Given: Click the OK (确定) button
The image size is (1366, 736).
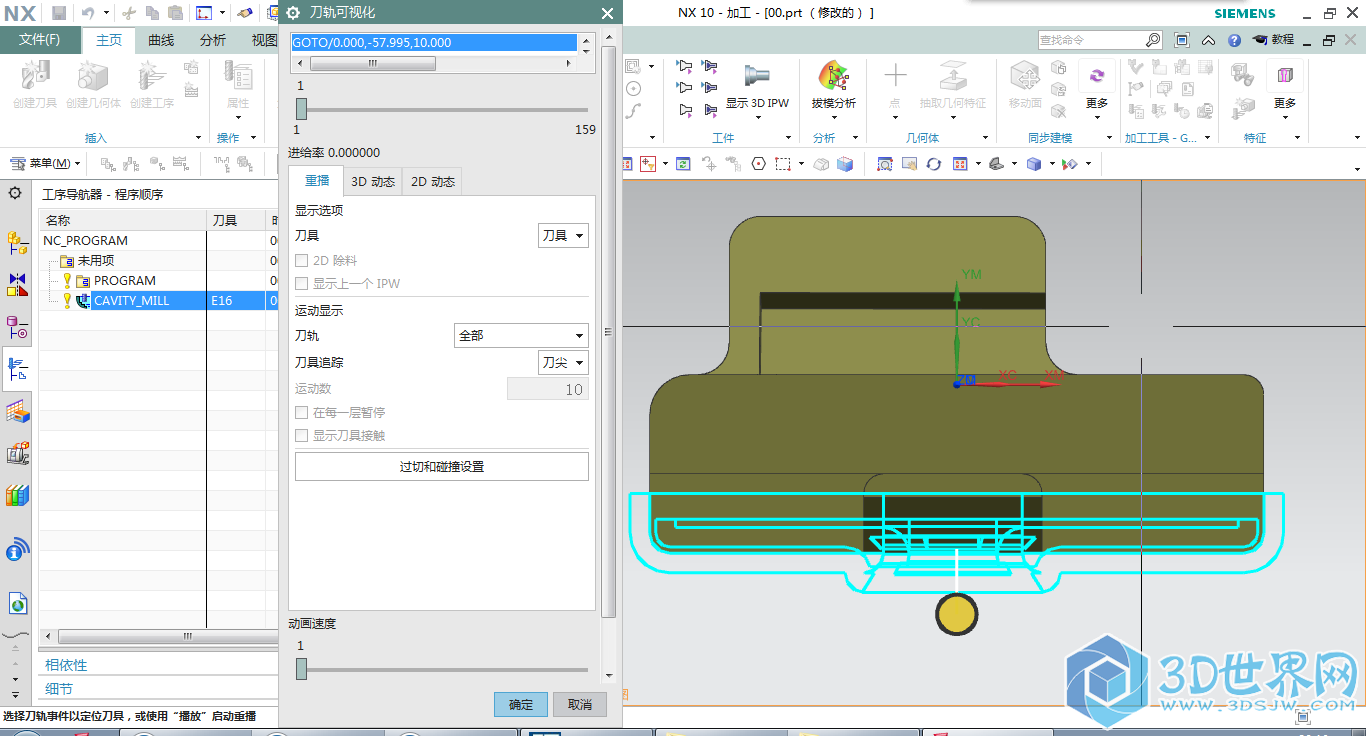Looking at the screenshot, I should coord(521,704).
